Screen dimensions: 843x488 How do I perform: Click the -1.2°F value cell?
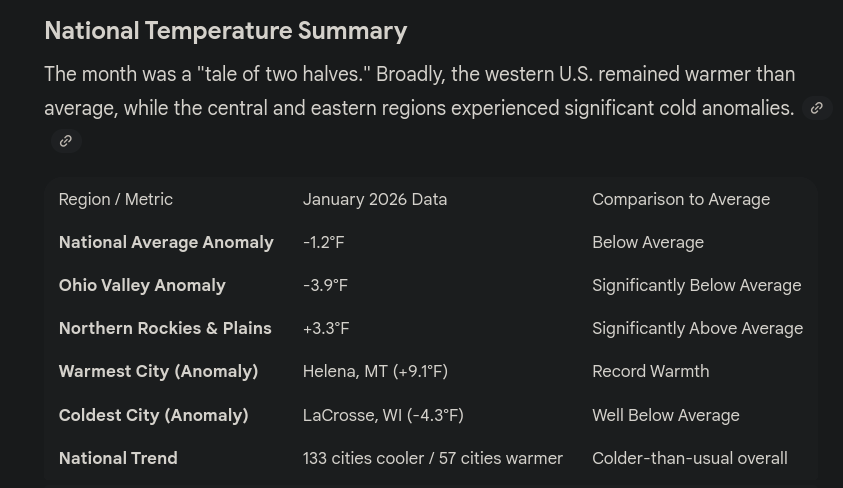tap(324, 242)
